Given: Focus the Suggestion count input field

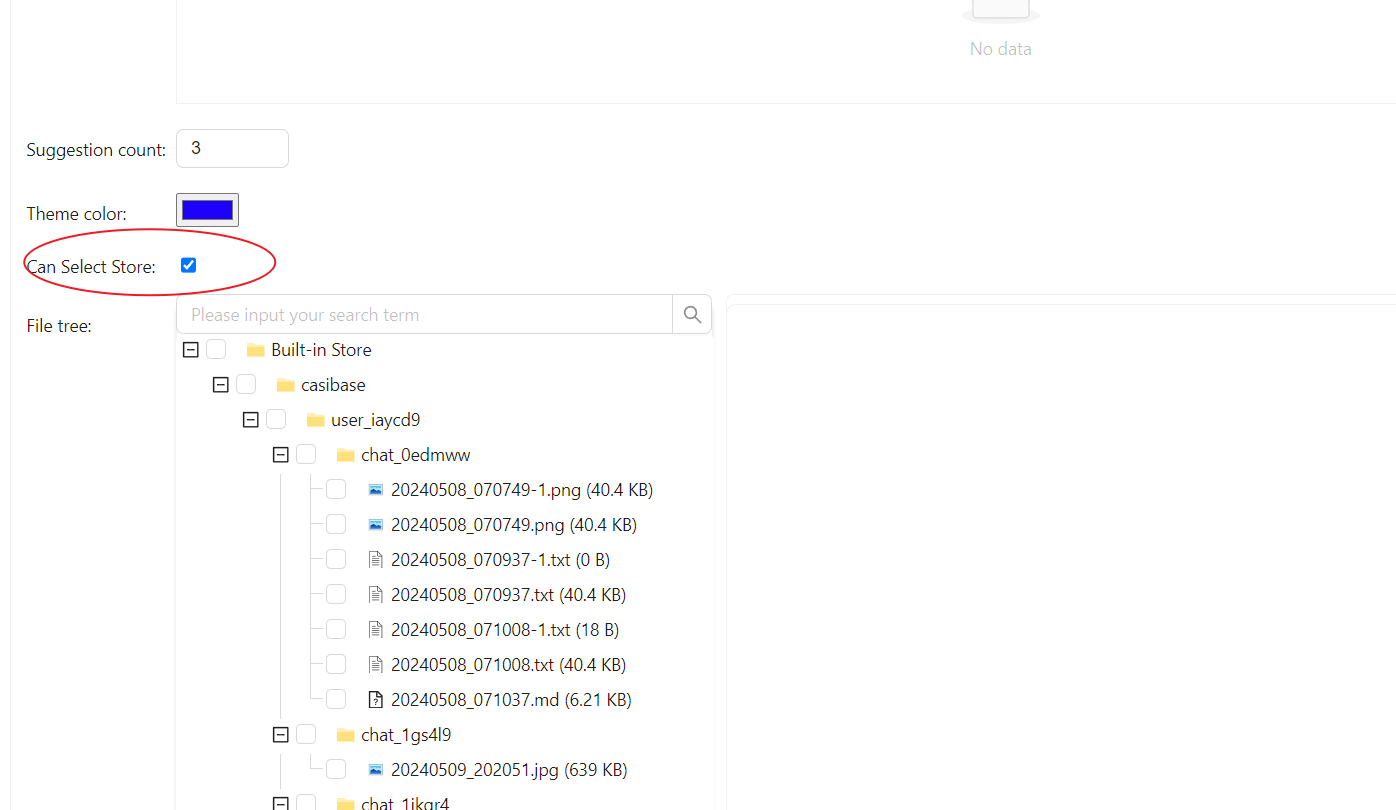Looking at the screenshot, I should (x=232, y=148).
